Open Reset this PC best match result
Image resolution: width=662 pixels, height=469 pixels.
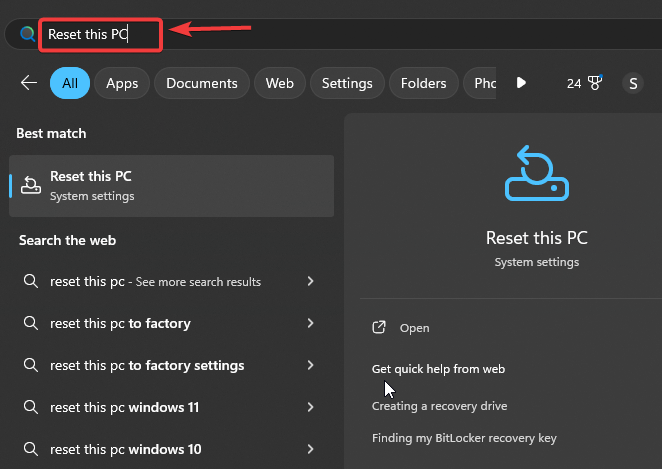pos(171,186)
